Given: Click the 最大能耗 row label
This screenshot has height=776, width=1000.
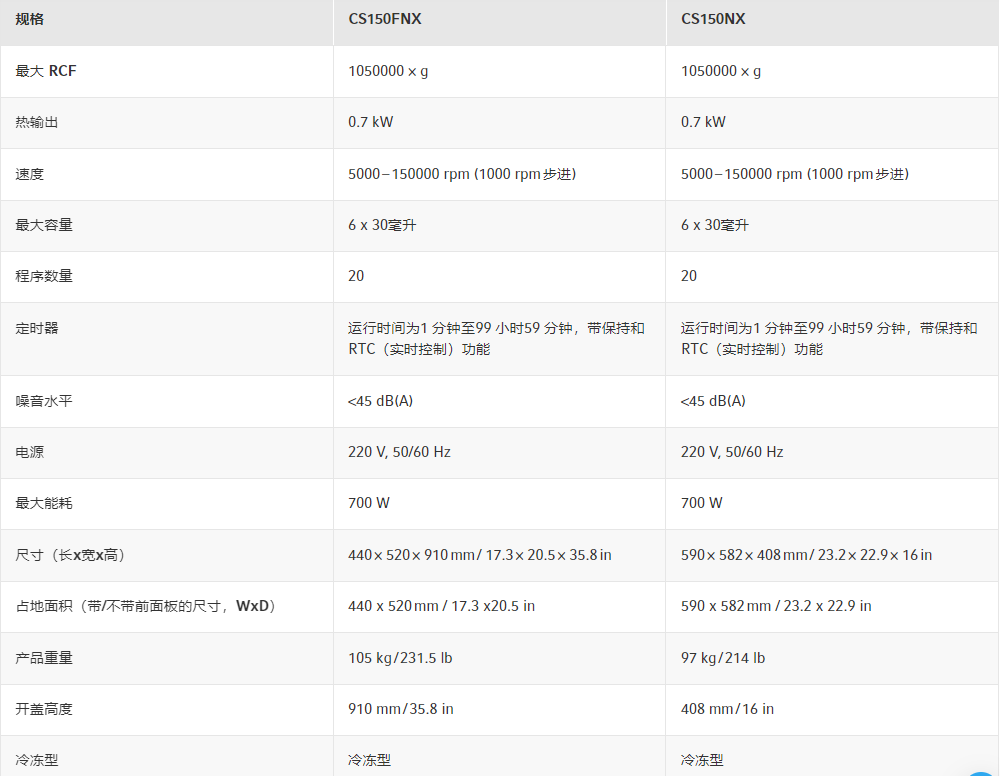Looking at the screenshot, I should tap(44, 503).
